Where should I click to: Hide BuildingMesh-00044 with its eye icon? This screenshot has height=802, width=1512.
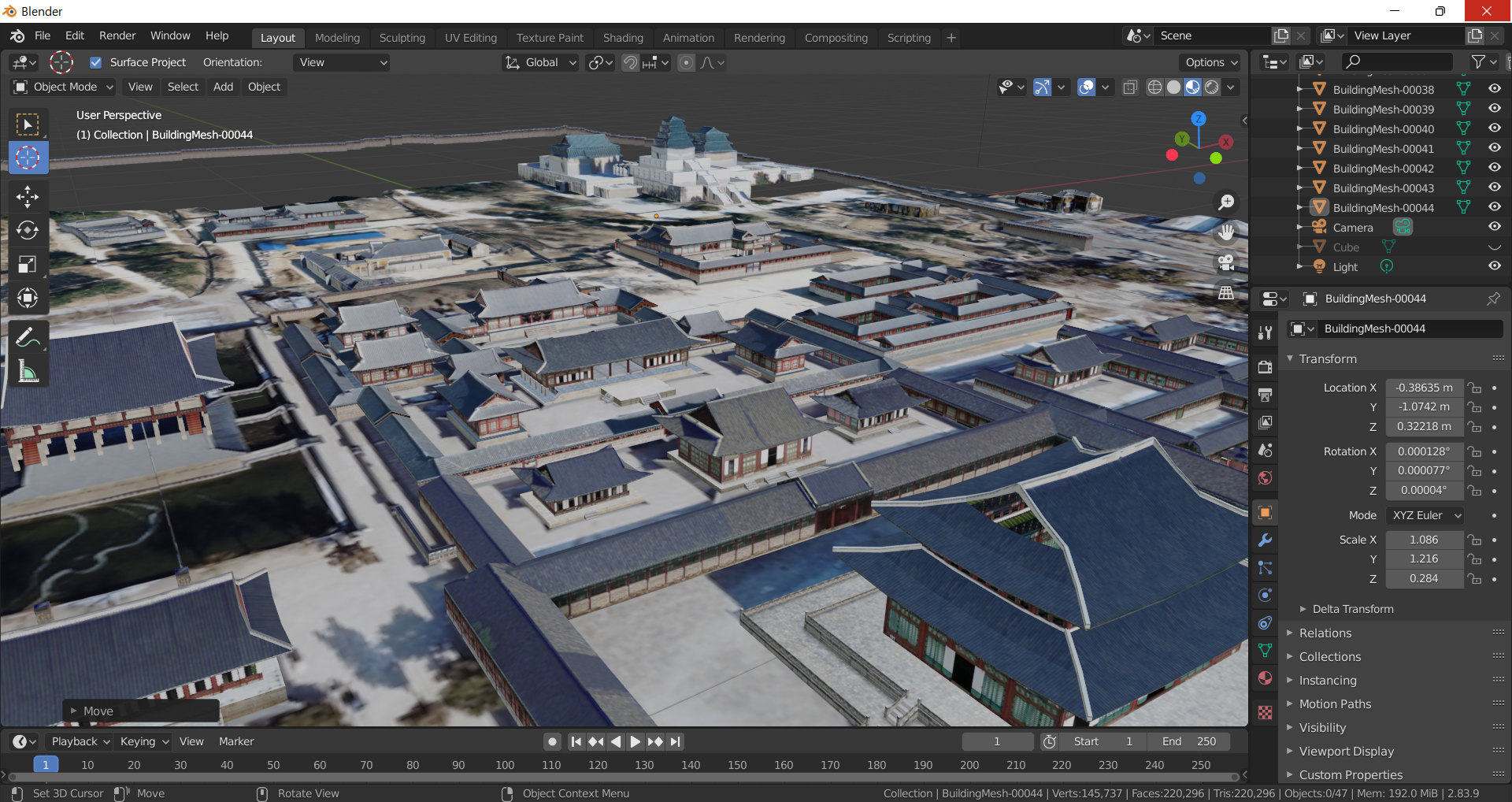pos(1494,207)
